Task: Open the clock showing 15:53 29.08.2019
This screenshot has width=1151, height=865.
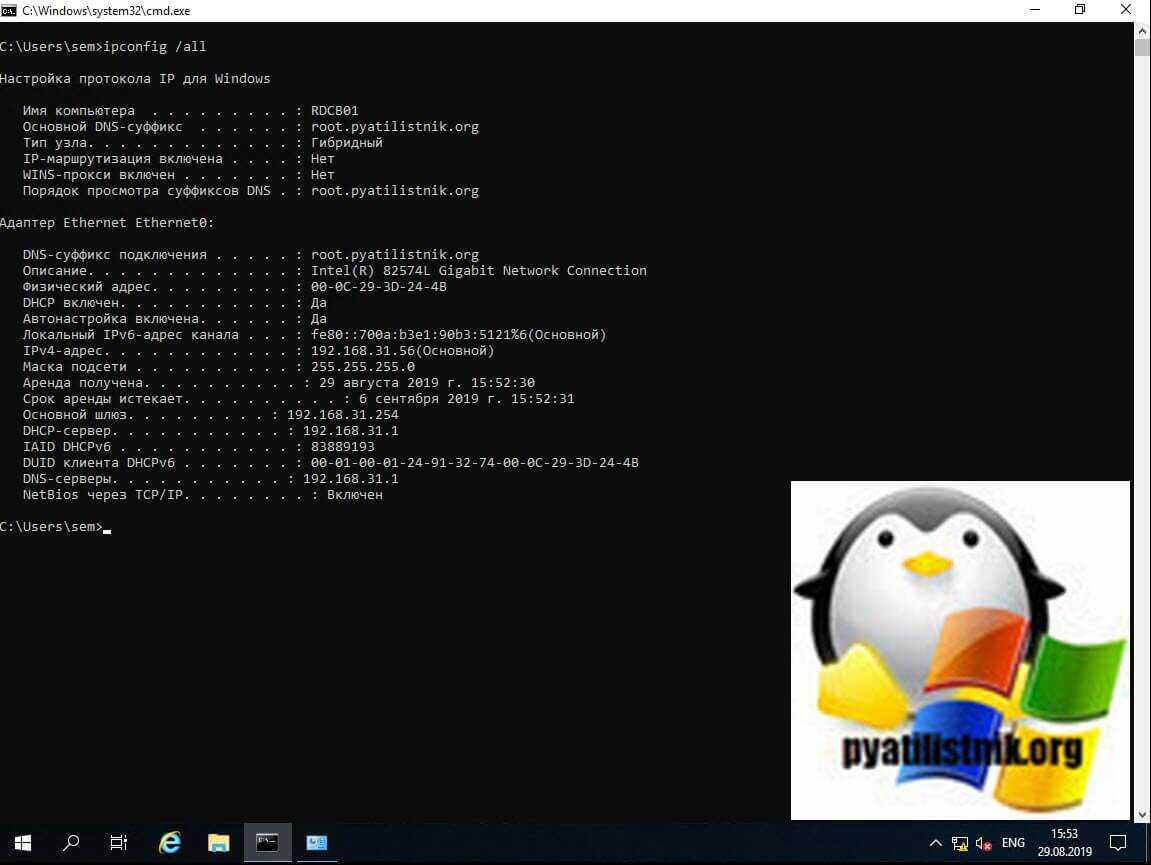Action: 1064,843
